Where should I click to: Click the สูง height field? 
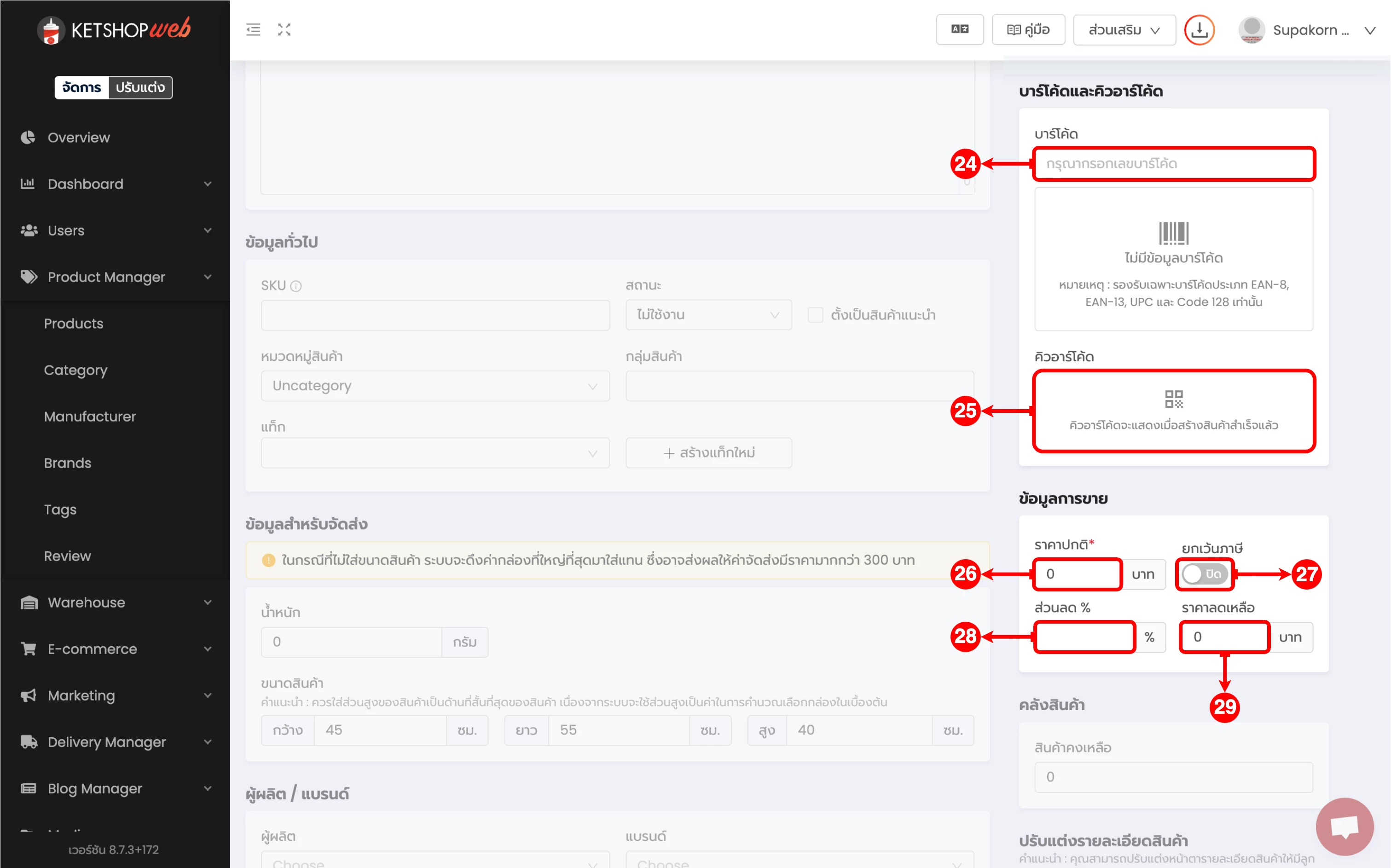(859, 730)
